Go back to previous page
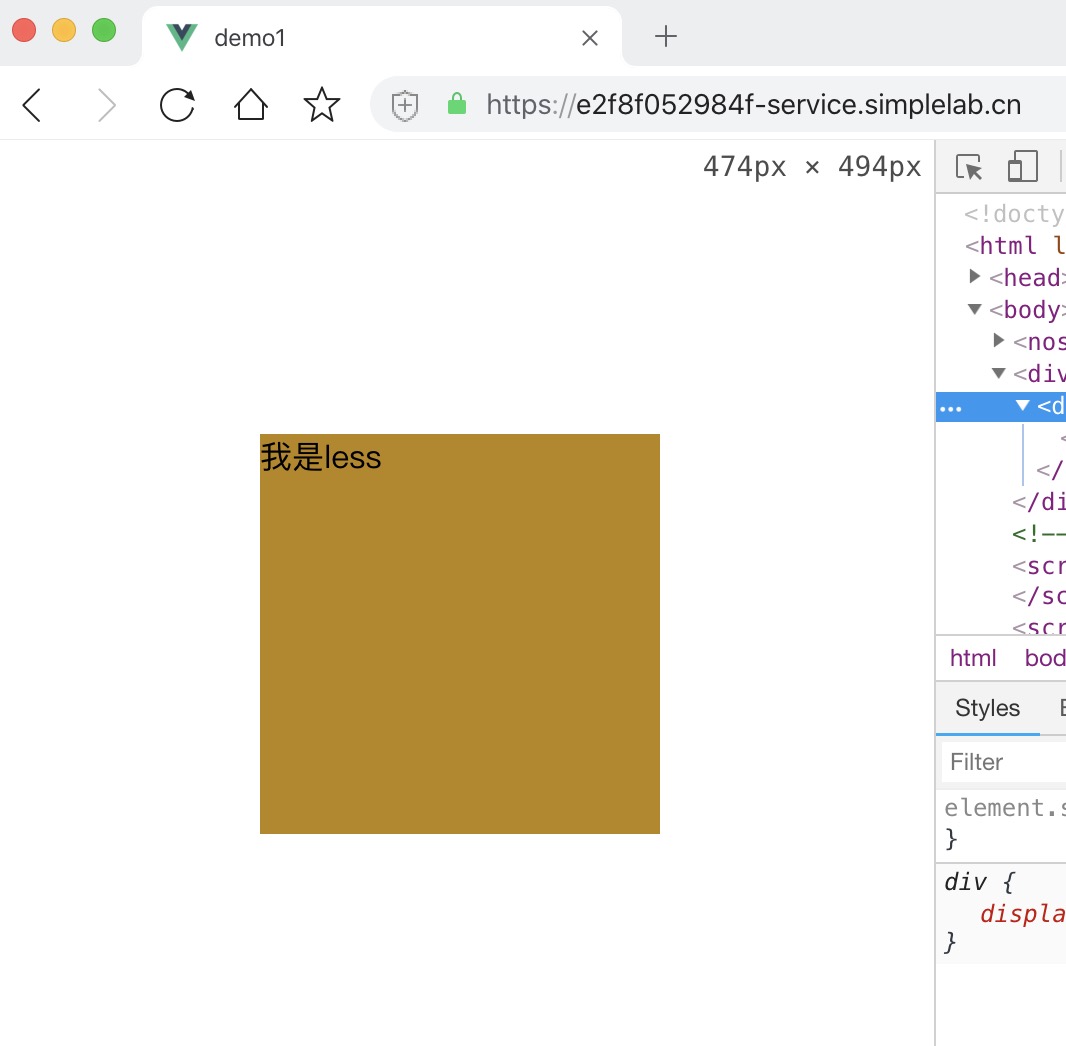Screen dimensions: 1066x1046 [32, 105]
